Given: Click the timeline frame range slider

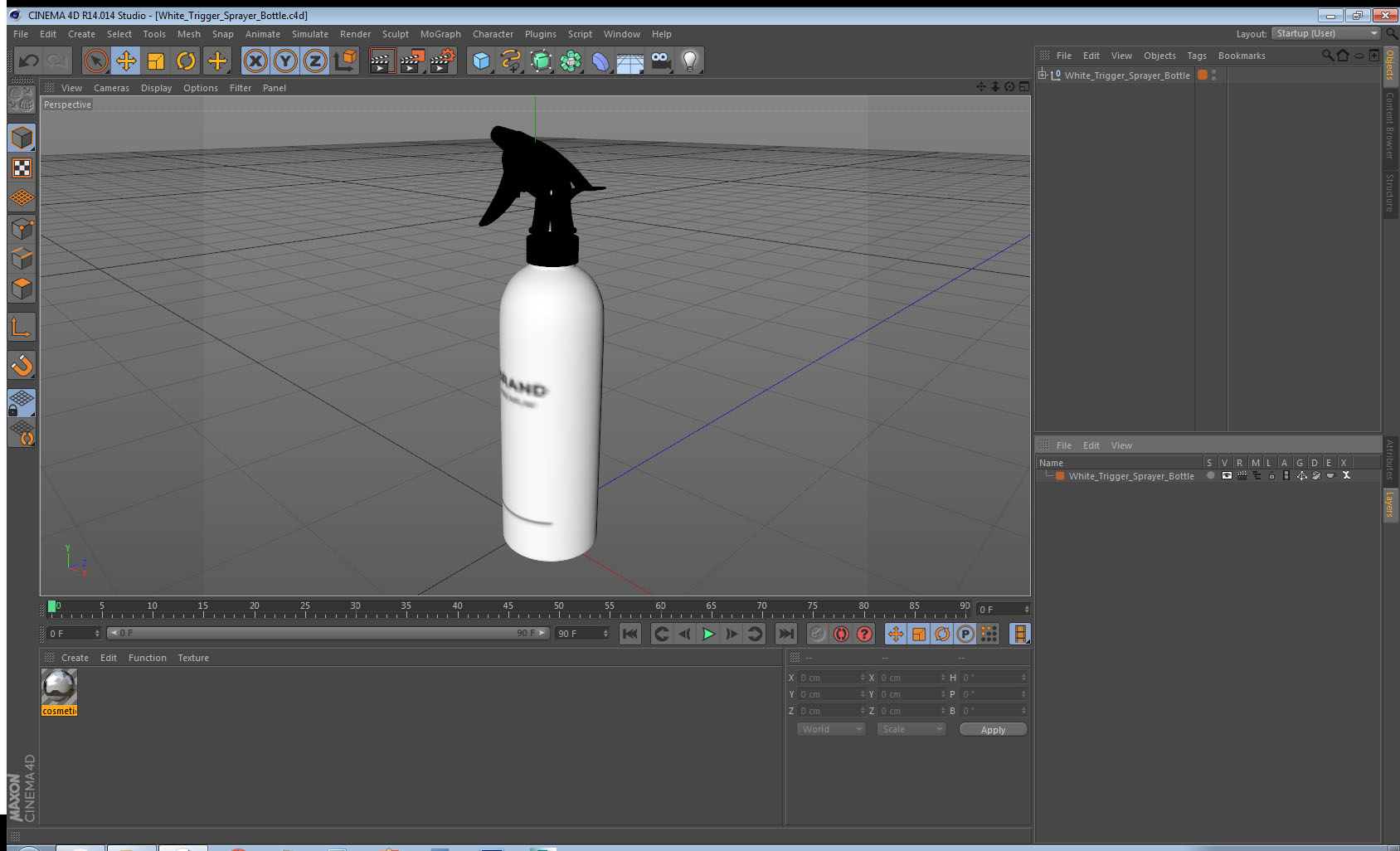Looking at the screenshot, I should [328, 633].
